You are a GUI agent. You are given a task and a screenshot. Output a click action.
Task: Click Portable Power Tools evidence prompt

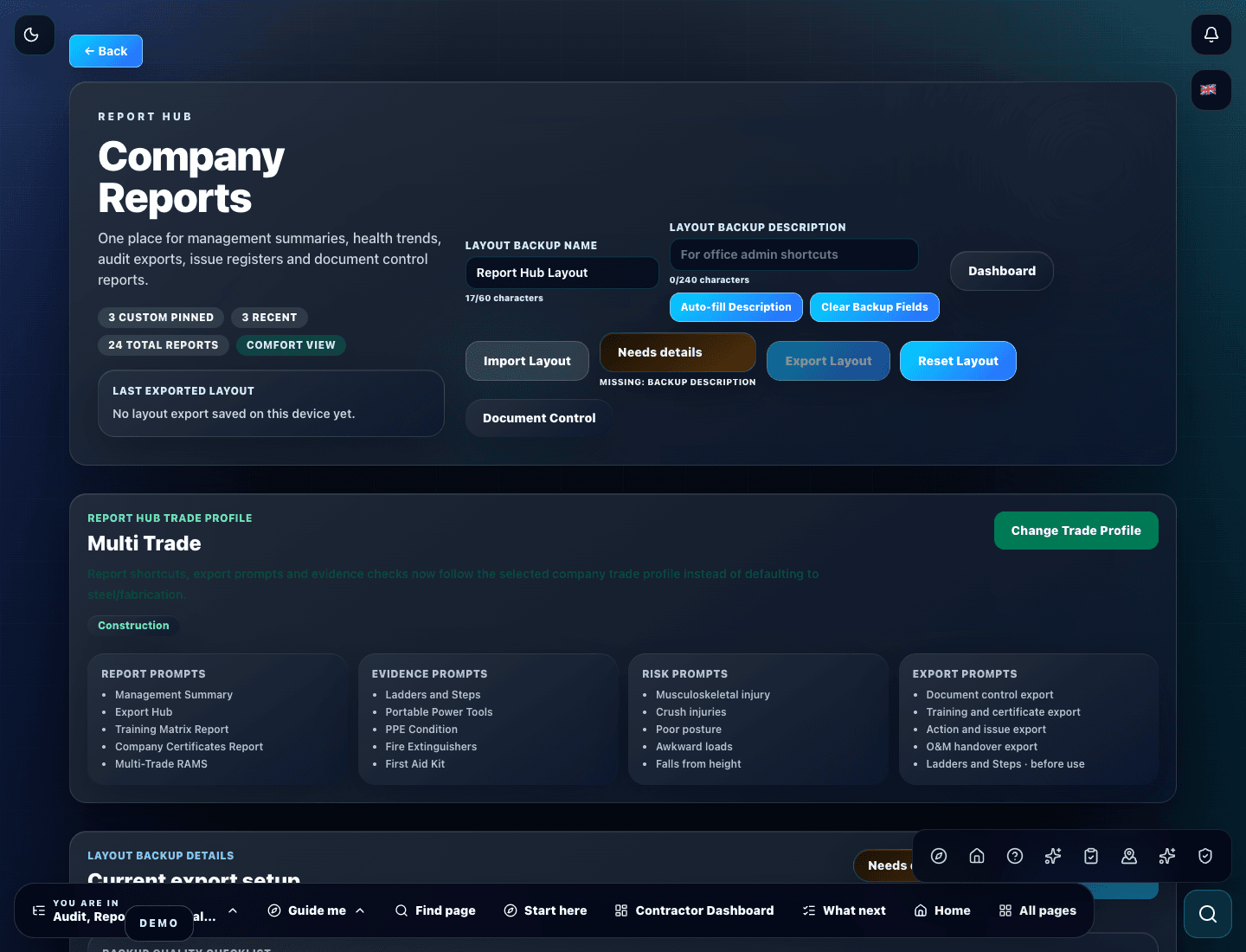coord(439,712)
